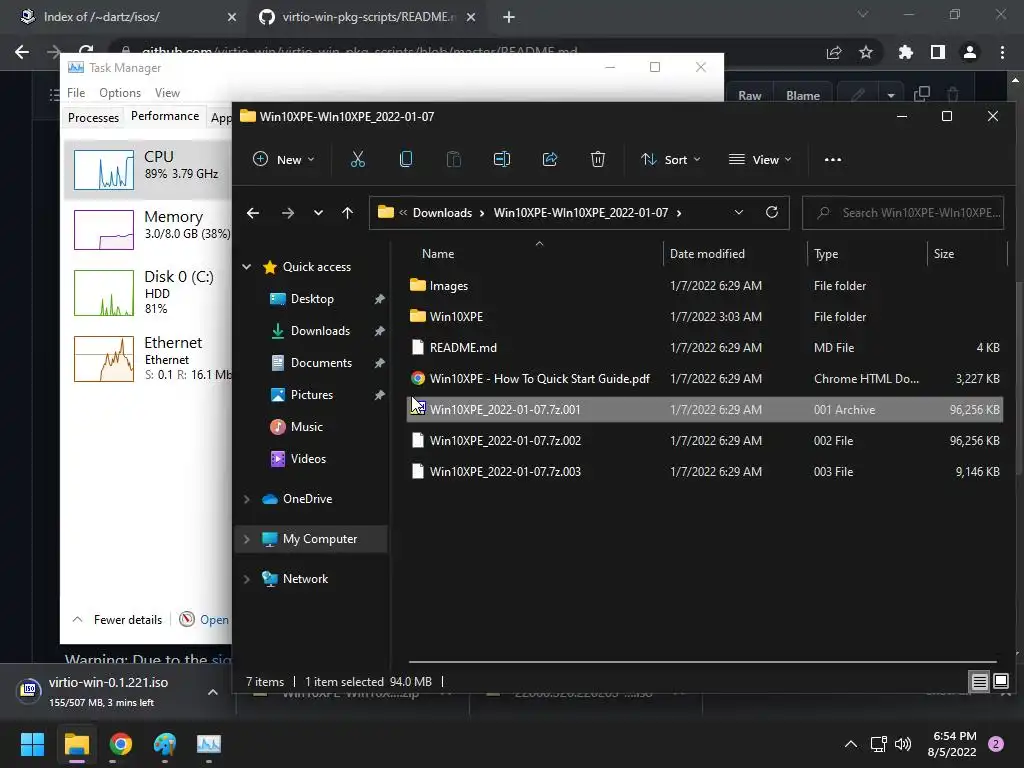The height and width of the screenshot is (768, 1024).
Task: Open virtio-win-0.1.221.iso download options arrow
Action: pyautogui.click(x=212, y=692)
